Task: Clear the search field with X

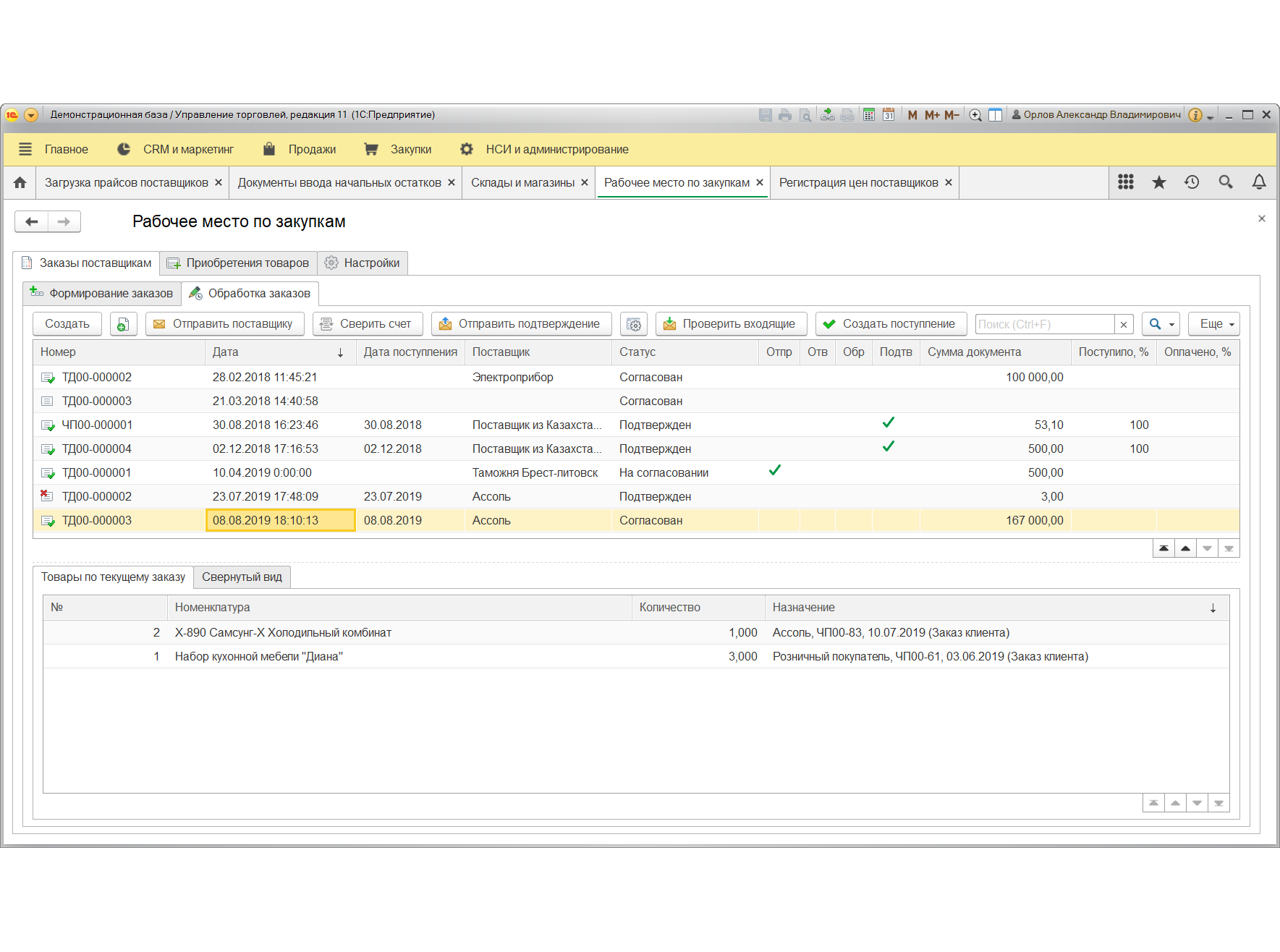Action: [x=1124, y=325]
